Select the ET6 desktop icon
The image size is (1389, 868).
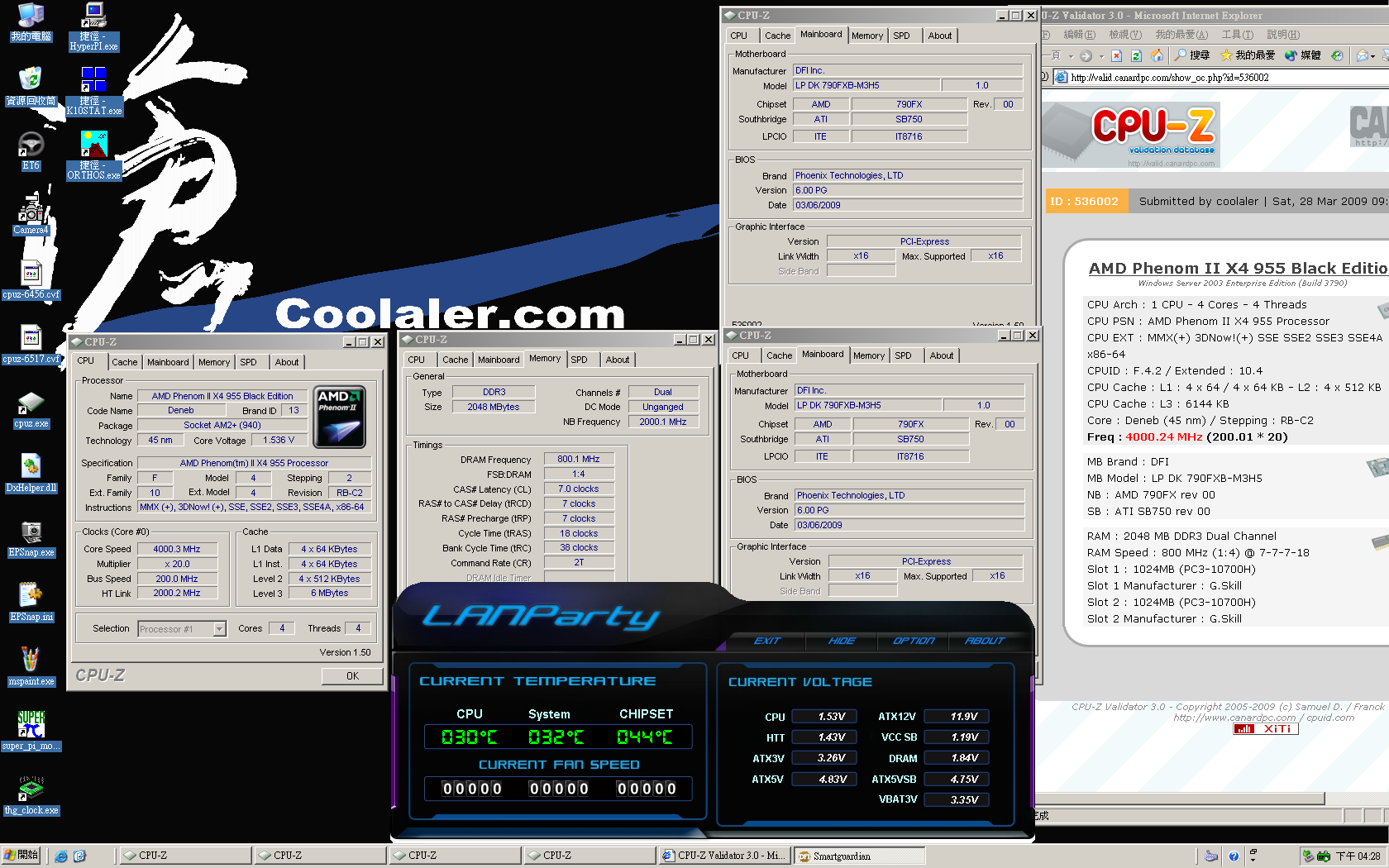(31, 150)
